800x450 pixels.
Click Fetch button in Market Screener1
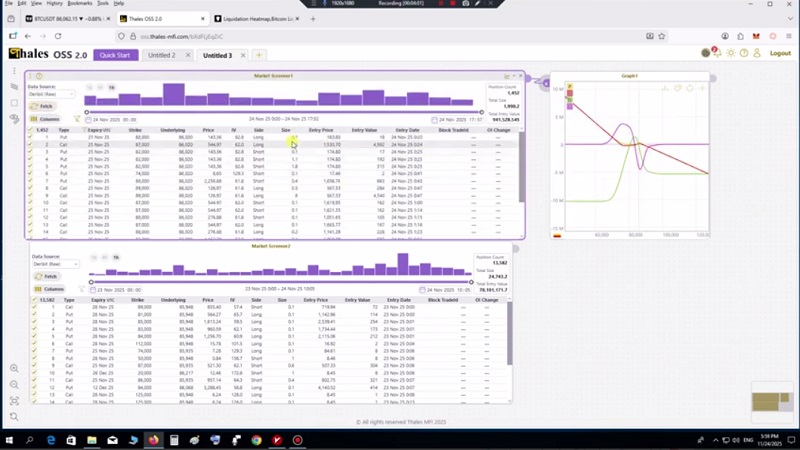pyautogui.click(x=47, y=105)
